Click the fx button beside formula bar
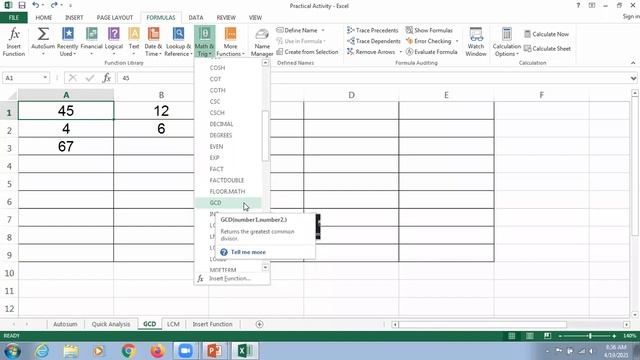Image resolution: width=640 pixels, height=360 pixels. (107, 78)
